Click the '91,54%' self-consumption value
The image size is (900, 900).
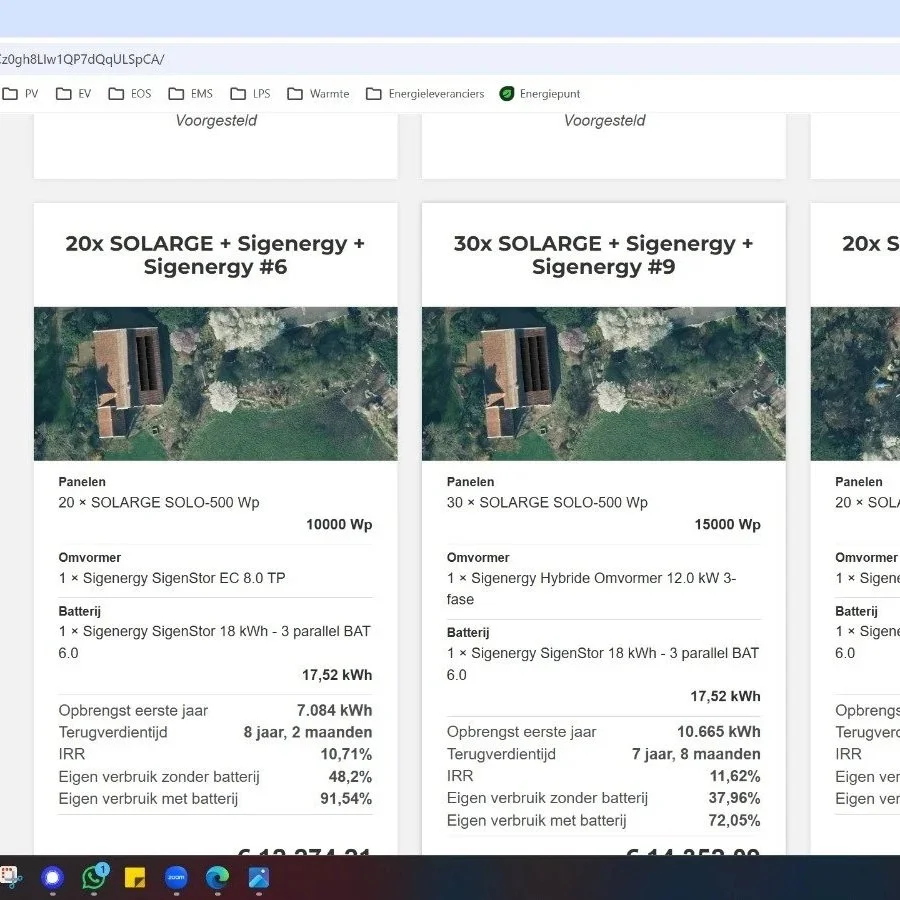346,798
